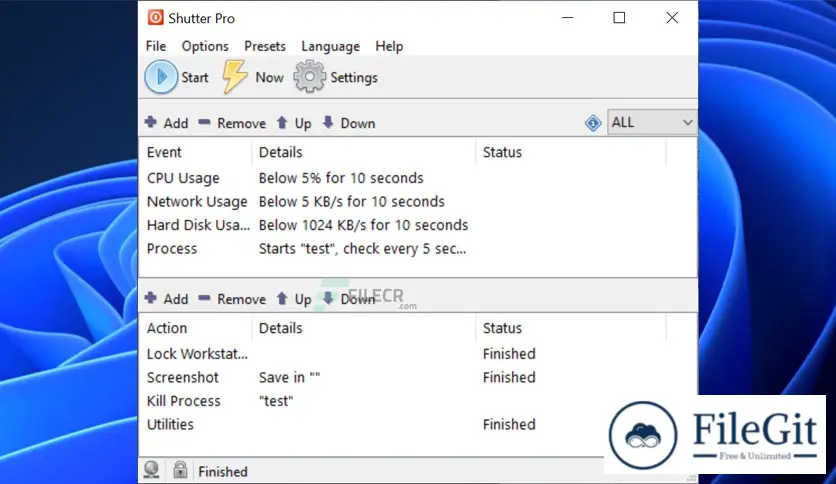Open the File menu
The height and width of the screenshot is (484, 836).
pyautogui.click(x=156, y=46)
